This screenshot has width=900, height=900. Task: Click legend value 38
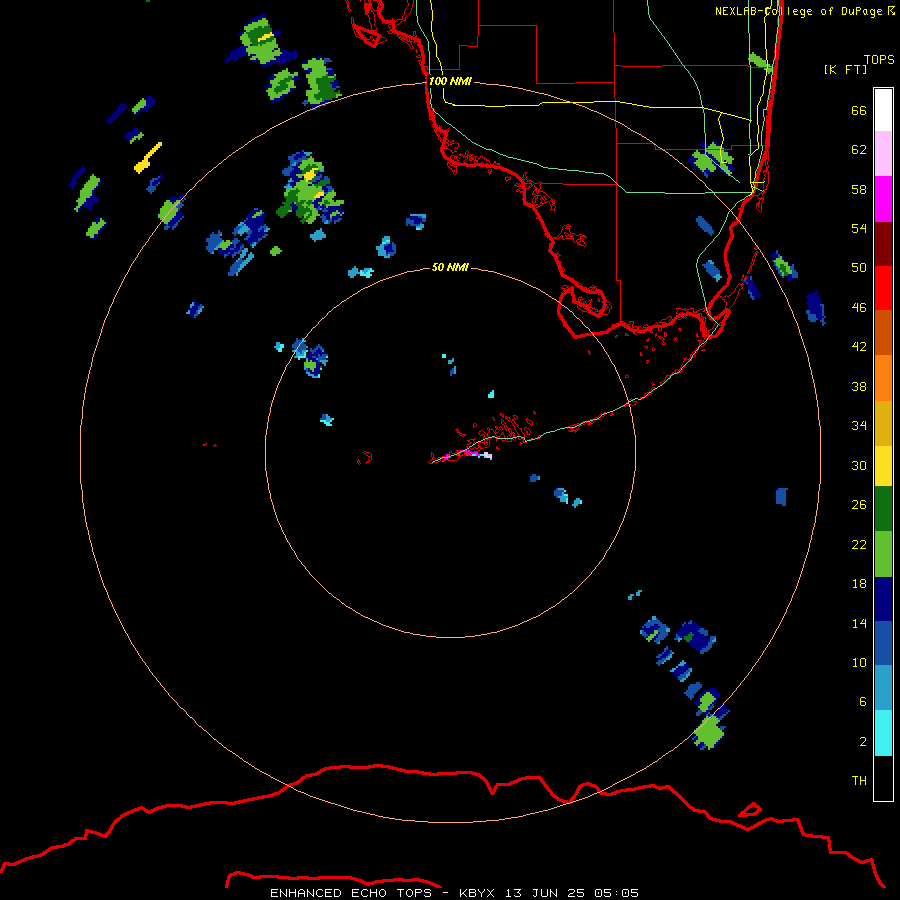pos(859,386)
